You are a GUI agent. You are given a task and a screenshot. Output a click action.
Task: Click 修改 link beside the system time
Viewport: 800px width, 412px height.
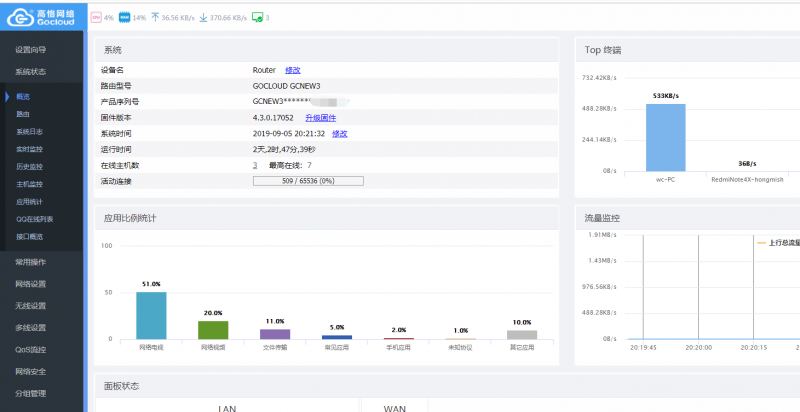click(339, 133)
